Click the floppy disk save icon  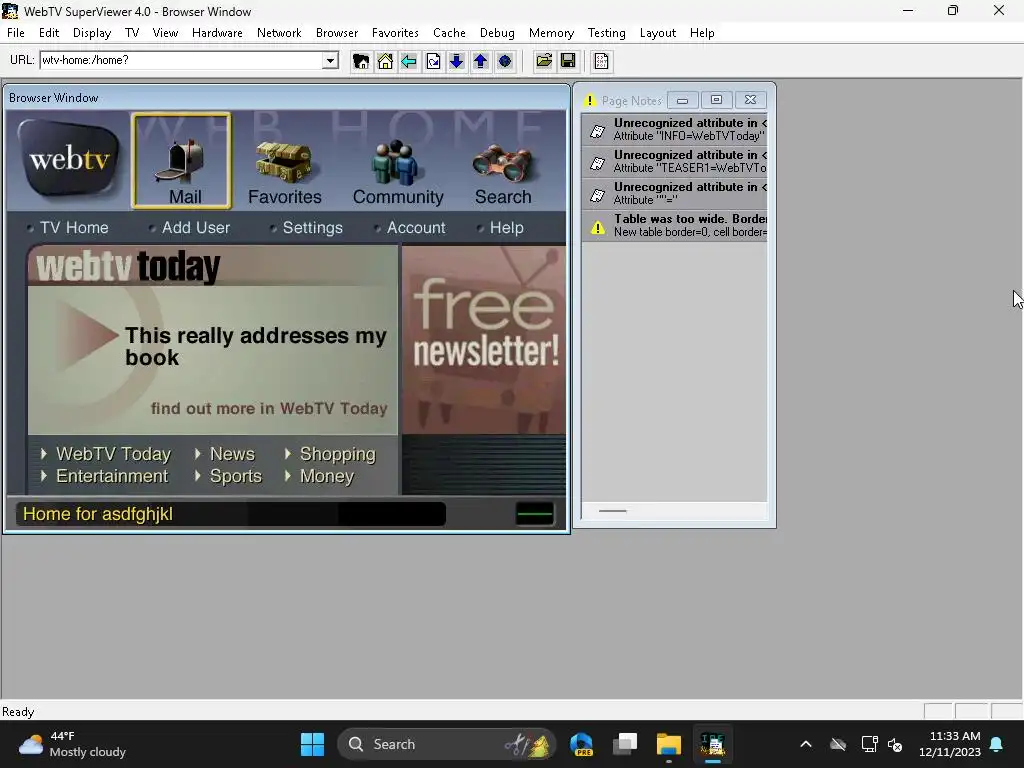[x=568, y=61]
